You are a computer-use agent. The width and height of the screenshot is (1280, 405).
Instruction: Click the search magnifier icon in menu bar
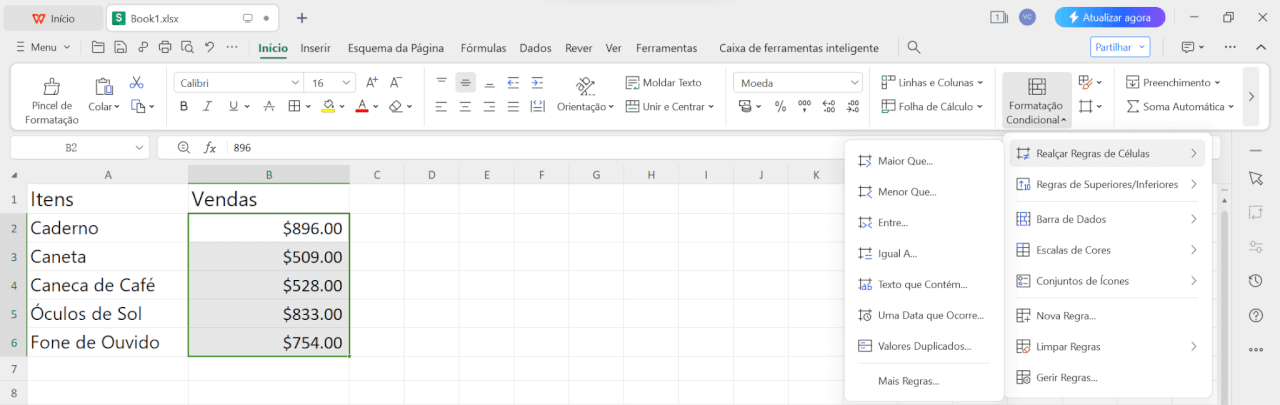tap(914, 47)
